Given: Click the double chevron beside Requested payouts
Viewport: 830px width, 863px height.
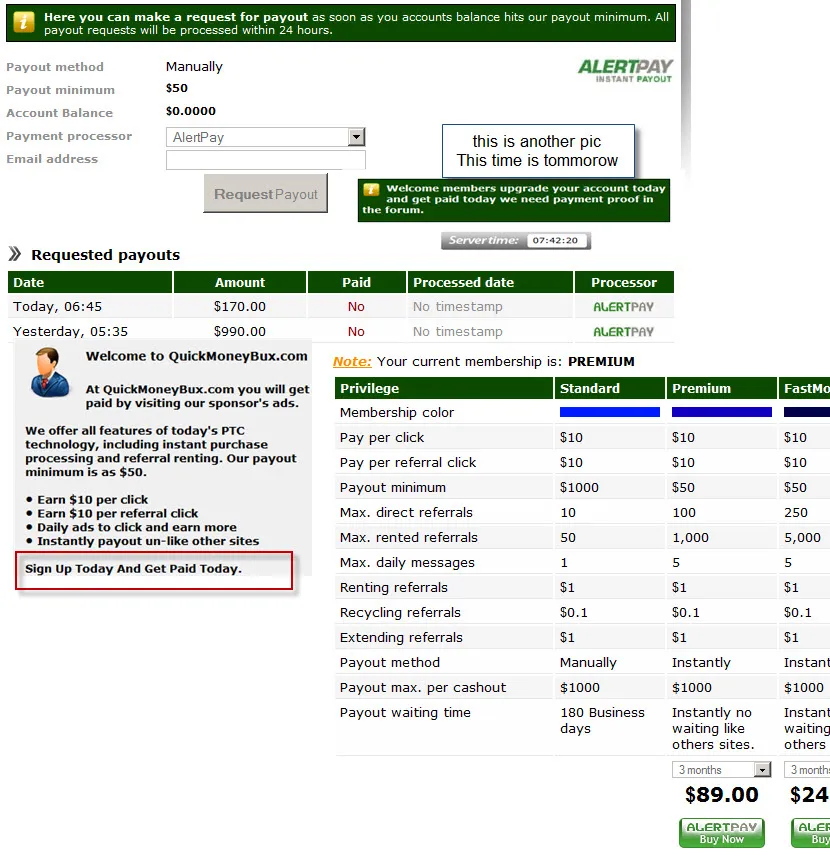Looking at the screenshot, I should 15,254.
